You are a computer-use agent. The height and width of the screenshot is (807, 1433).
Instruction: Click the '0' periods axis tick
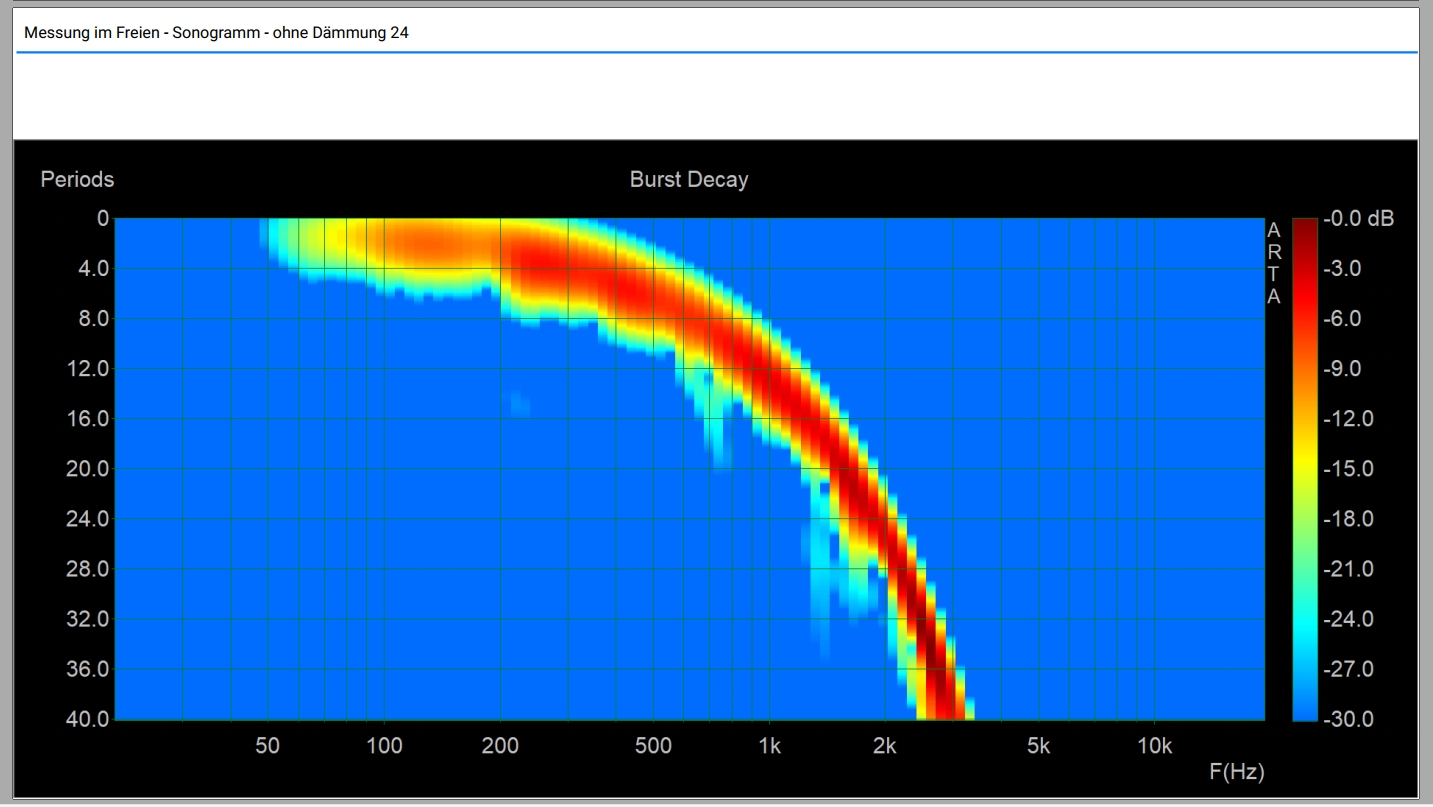pos(103,219)
